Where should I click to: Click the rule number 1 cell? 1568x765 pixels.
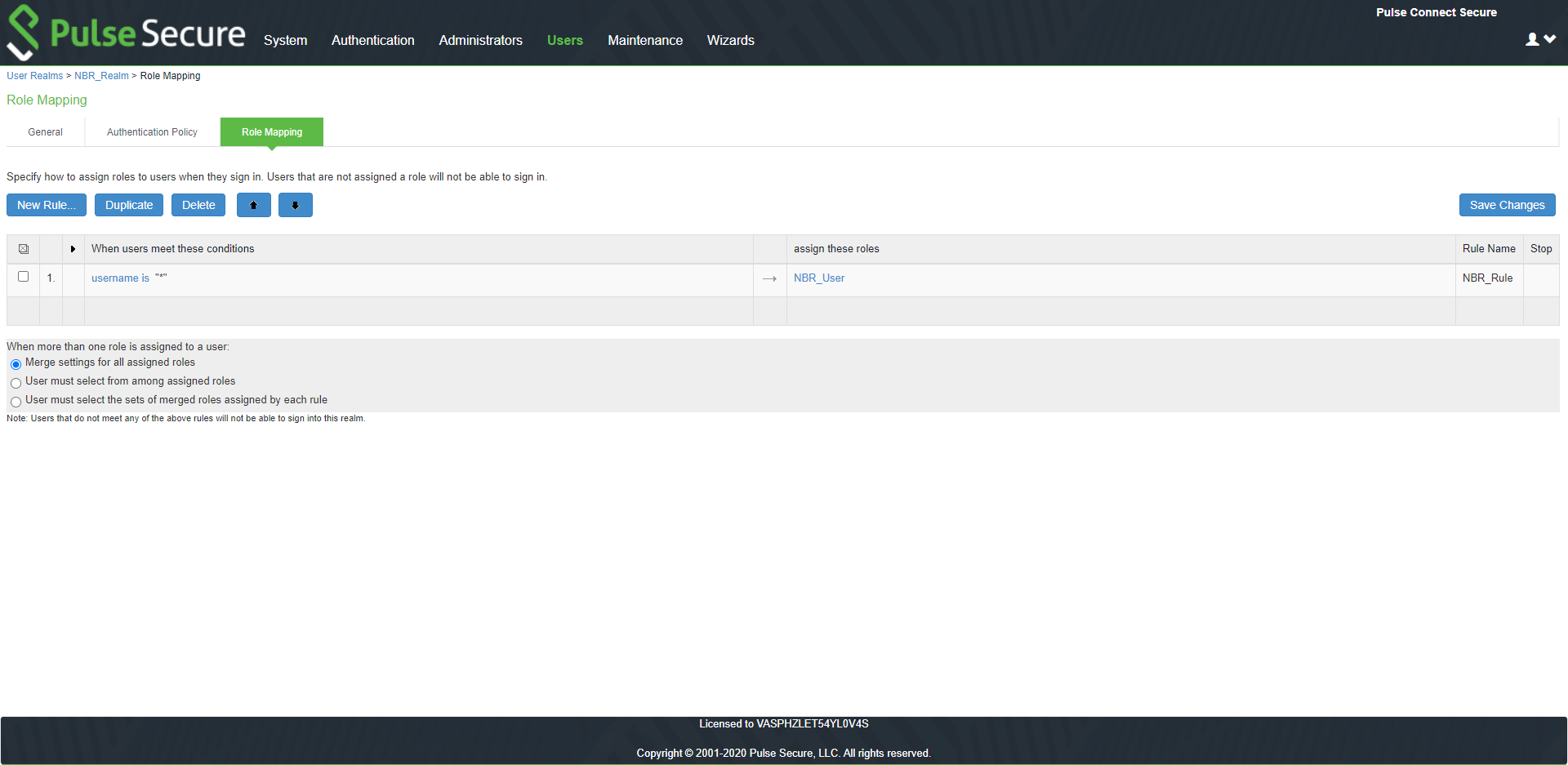[51, 278]
